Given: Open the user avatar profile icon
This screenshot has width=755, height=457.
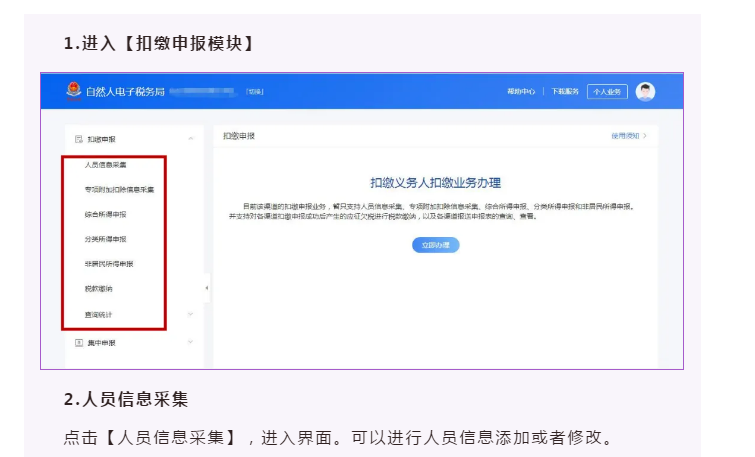Looking at the screenshot, I should click(x=645, y=91).
